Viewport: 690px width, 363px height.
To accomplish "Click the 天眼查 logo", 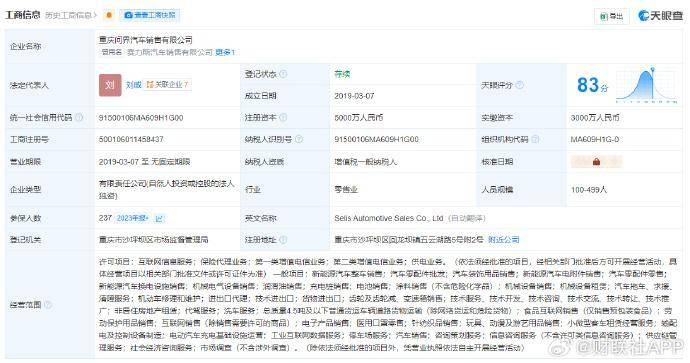I will tap(661, 16).
